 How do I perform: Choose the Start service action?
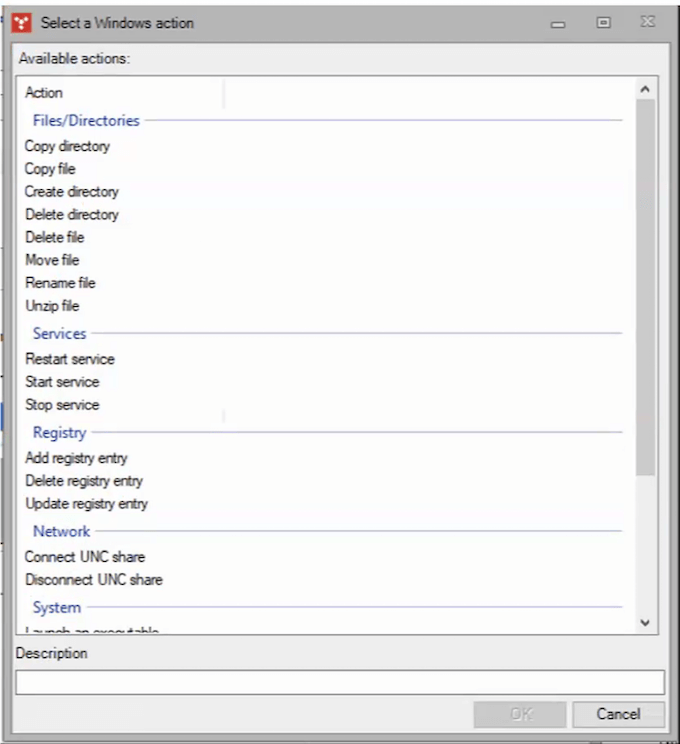point(62,382)
